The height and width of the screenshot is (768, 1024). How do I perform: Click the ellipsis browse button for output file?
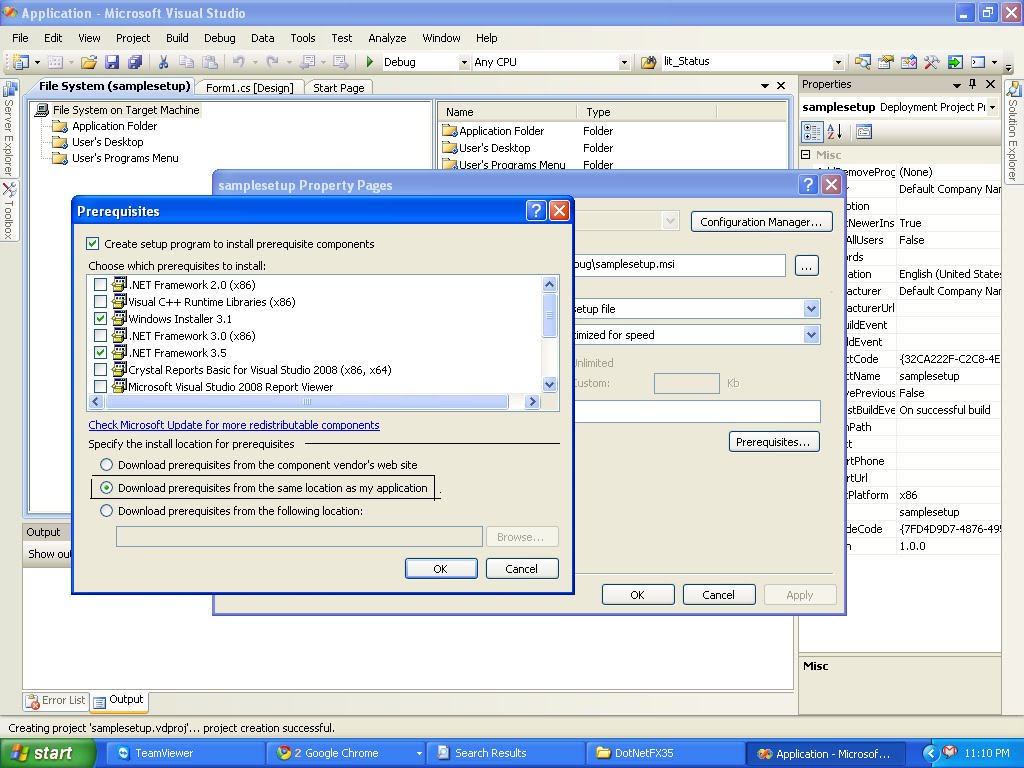807,266
